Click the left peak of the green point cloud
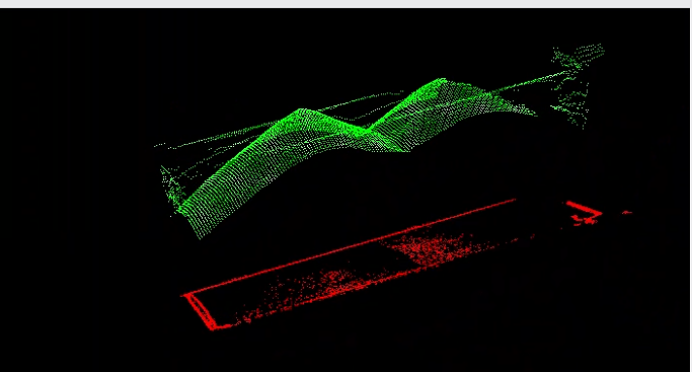Image resolution: width=692 pixels, height=372 pixels. (301, 111)
